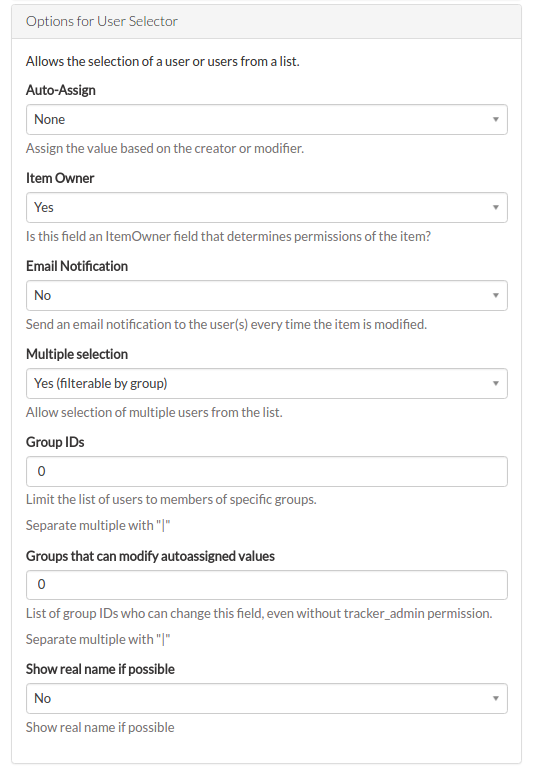Click the arrow icon of Multiple selection select
This screenshot has height=768, width=533.
coord(496,384)
